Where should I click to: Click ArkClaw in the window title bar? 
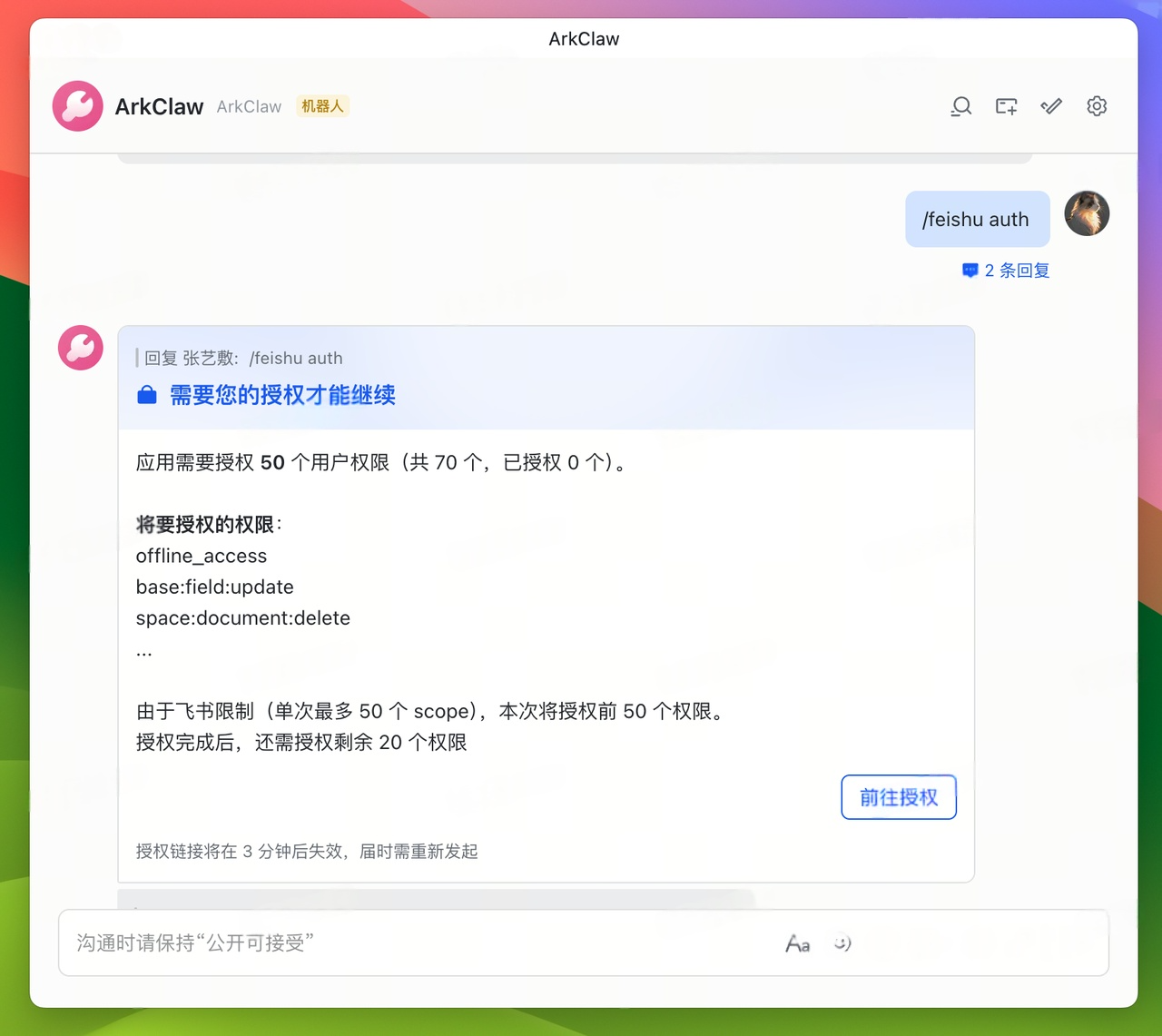[x=584, y=38]
